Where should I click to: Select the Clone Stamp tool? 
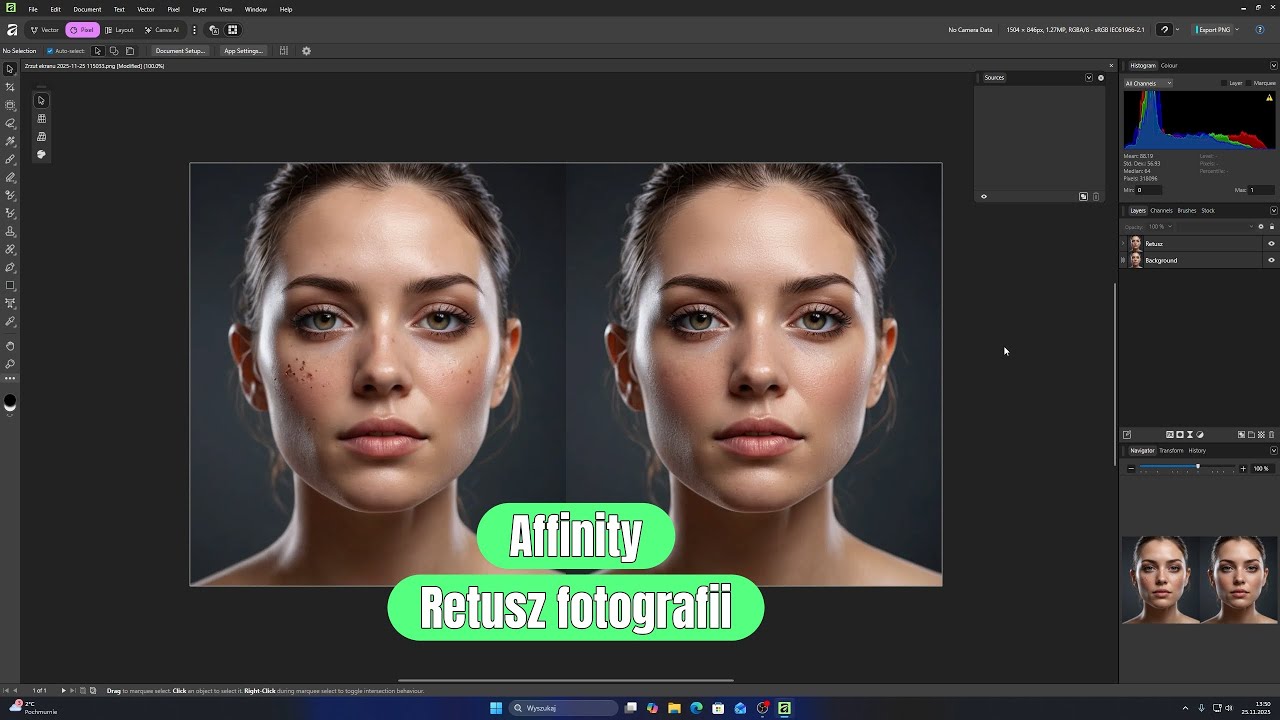tap(10, 231)
